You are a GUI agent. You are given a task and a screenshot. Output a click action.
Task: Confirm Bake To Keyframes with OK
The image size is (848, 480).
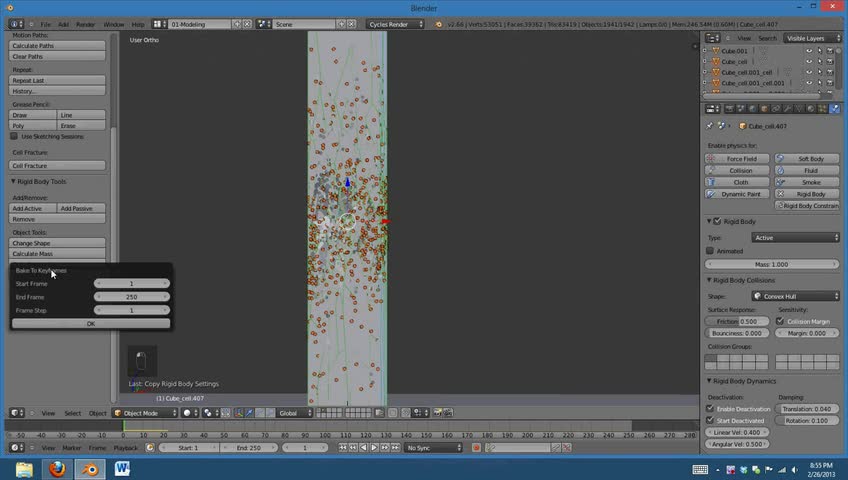[x=91, y=323]
